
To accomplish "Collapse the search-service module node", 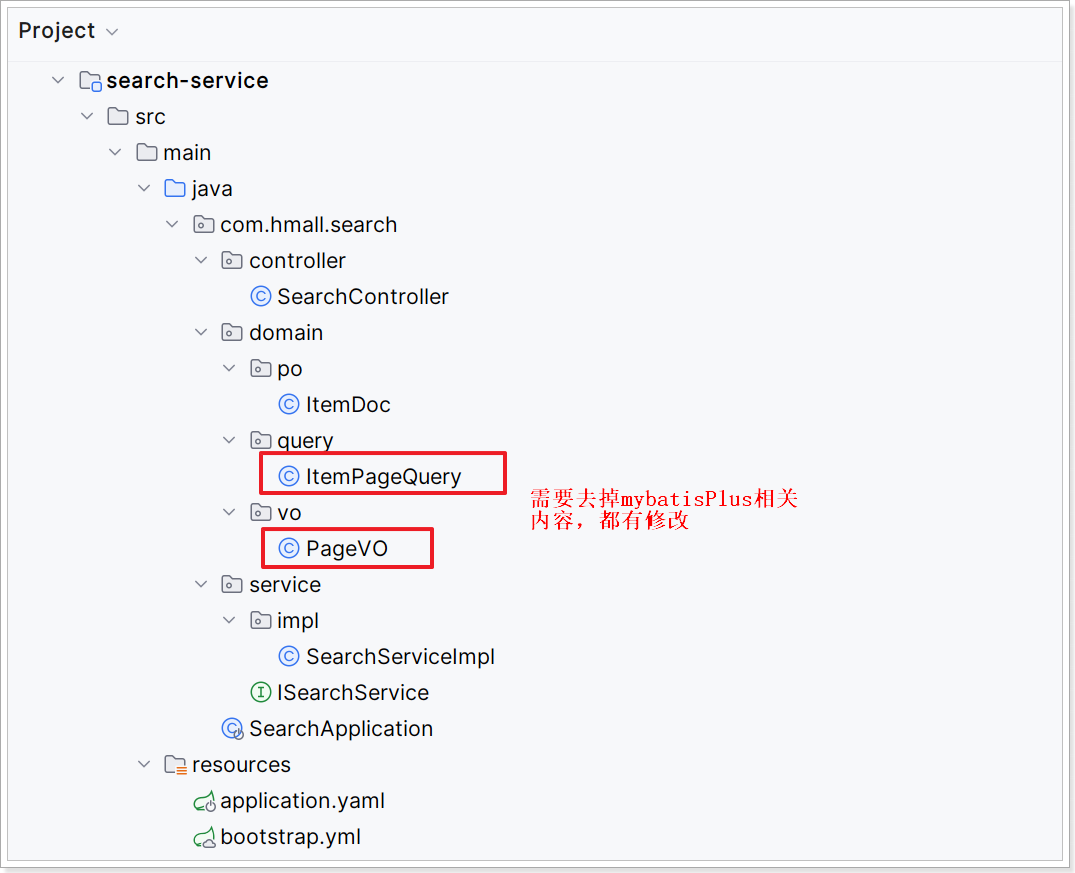I will tap(58, 81).
